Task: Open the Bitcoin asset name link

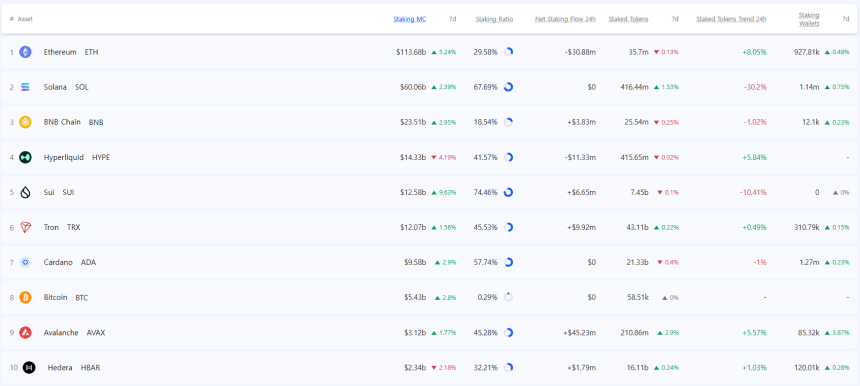Action: pos(55,298)
